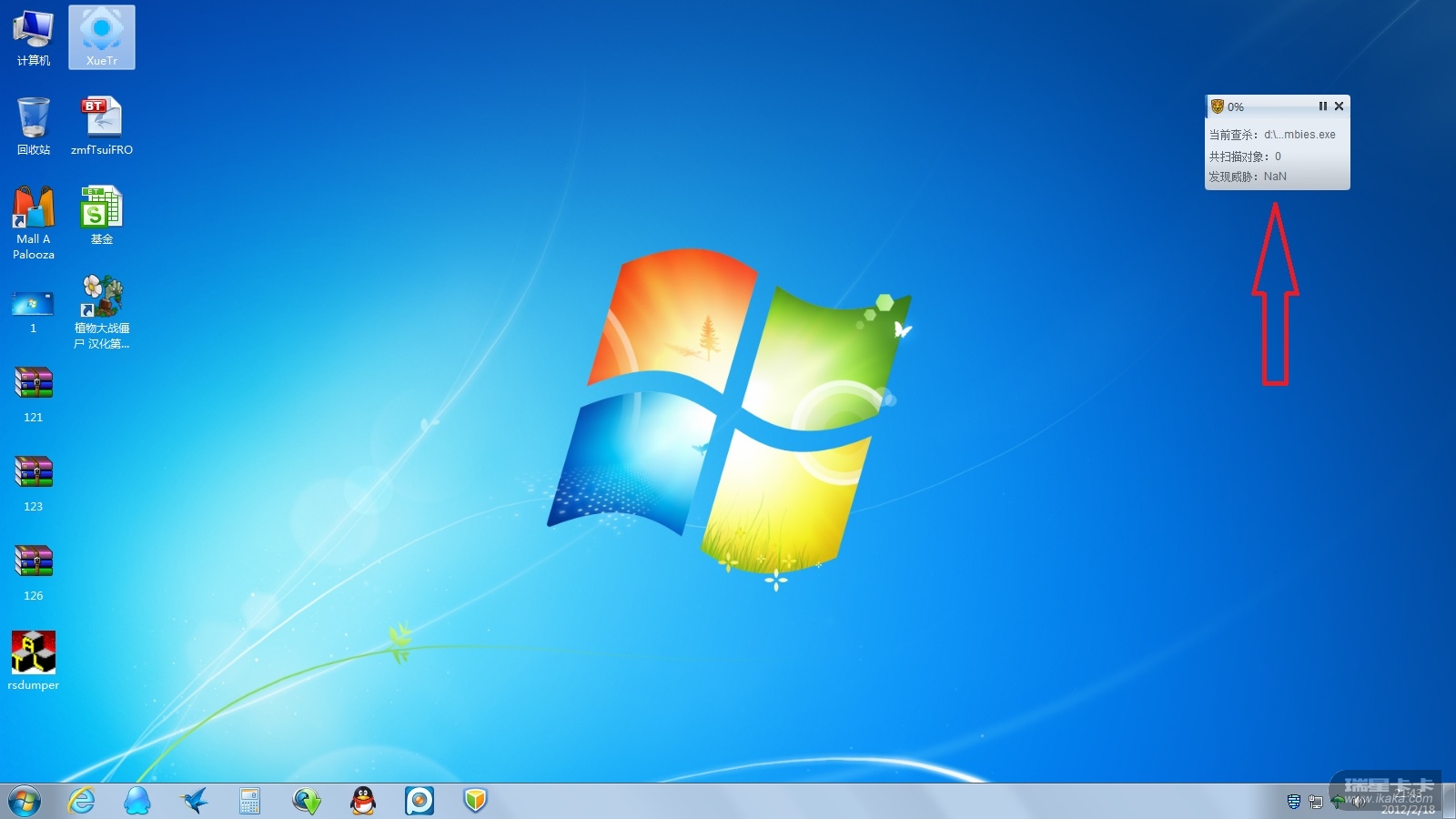1456x819 pixels.
Task: Click the lion shield icon in scan widget
Action: 1218,106
